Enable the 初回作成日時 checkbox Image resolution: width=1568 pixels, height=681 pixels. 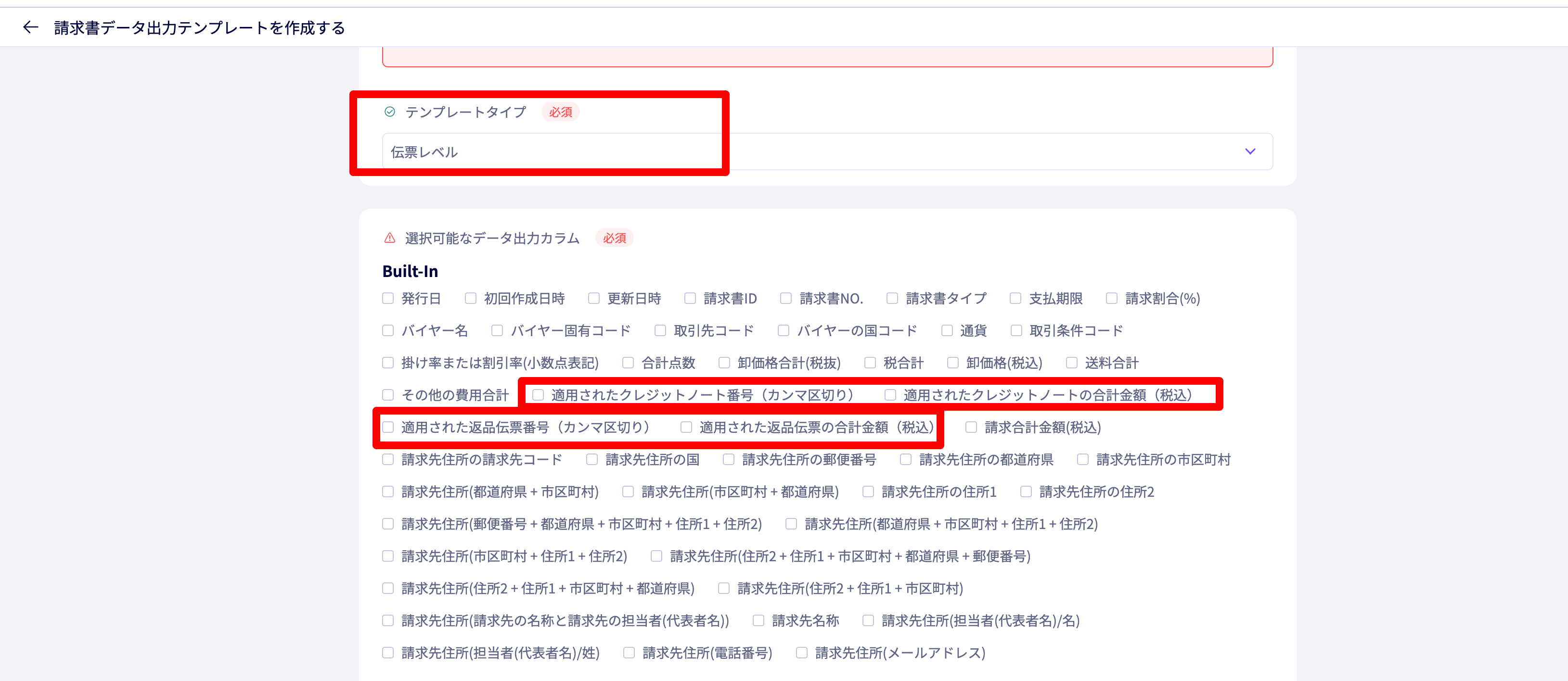tap(471, 298)
